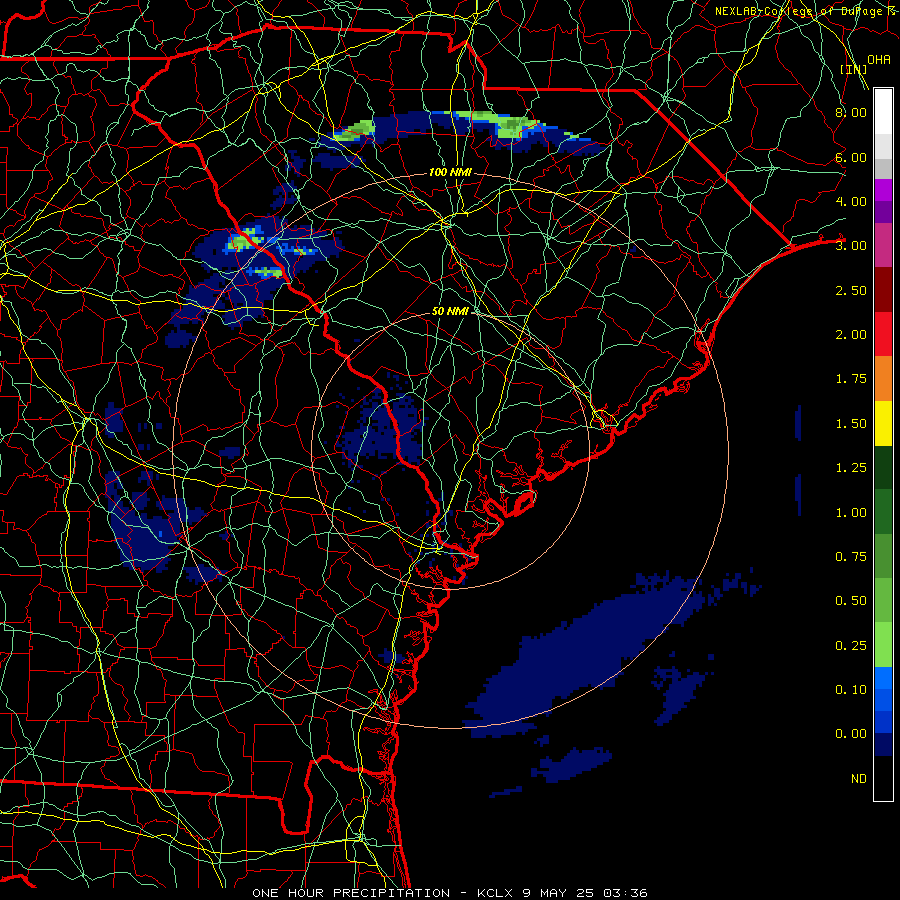
Task: Click the 2.50 legend value
Action: pos(851,290)
